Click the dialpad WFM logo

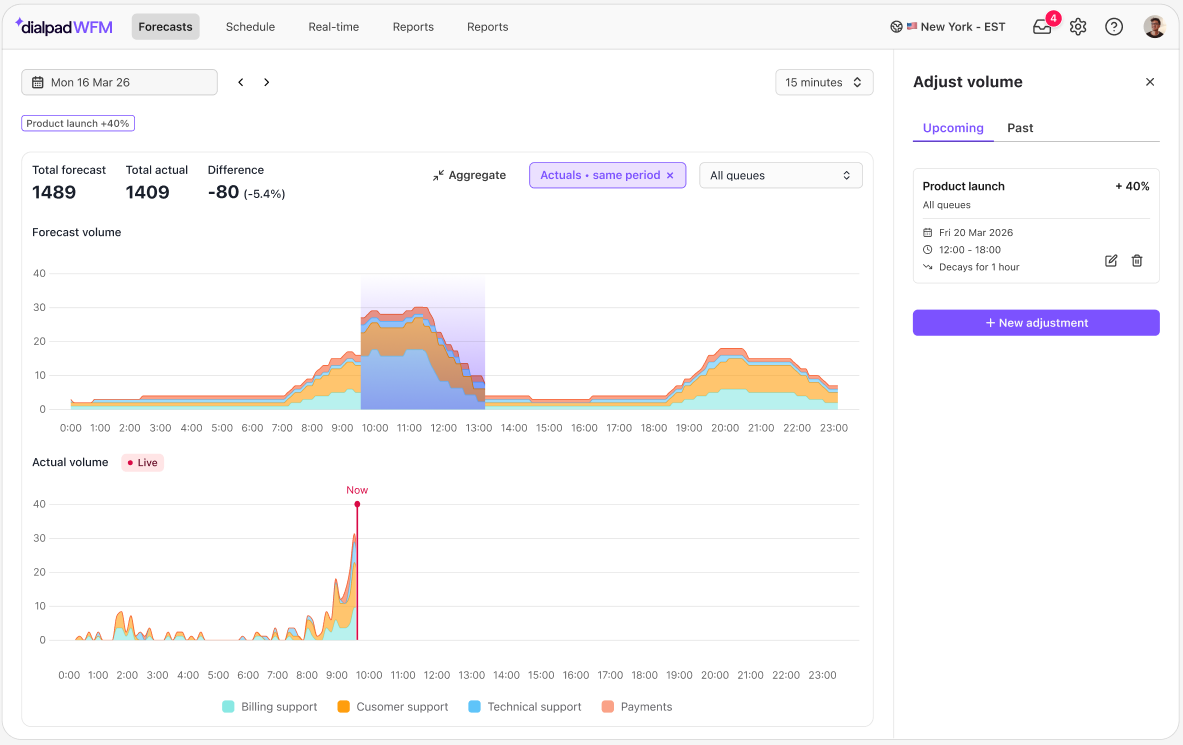(x=64, y=27)
